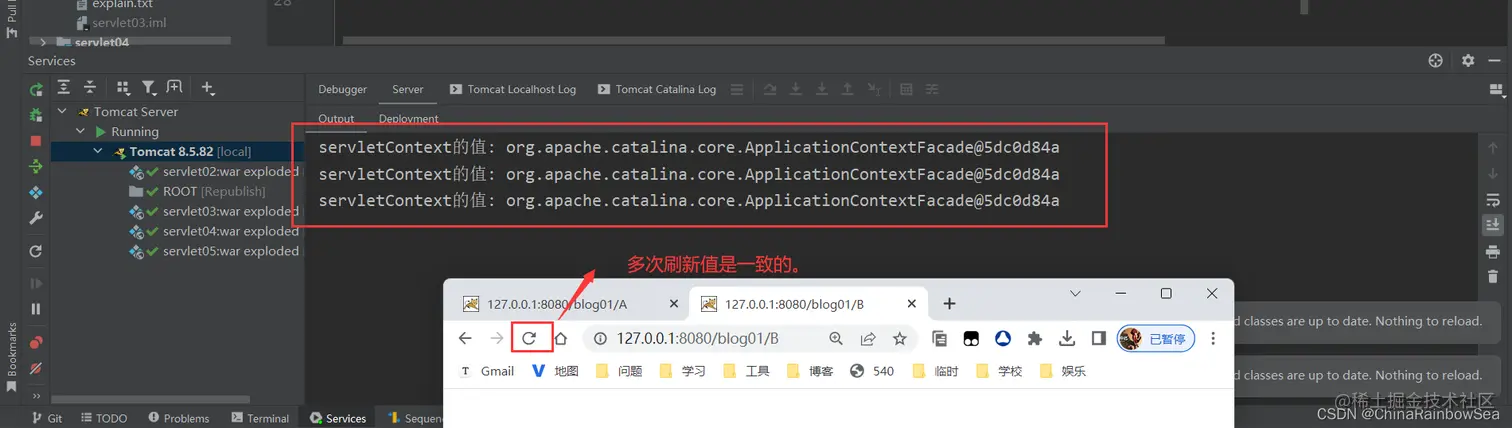
Task: Open a new Chrome tab with plus
Action: coord(949,303)
